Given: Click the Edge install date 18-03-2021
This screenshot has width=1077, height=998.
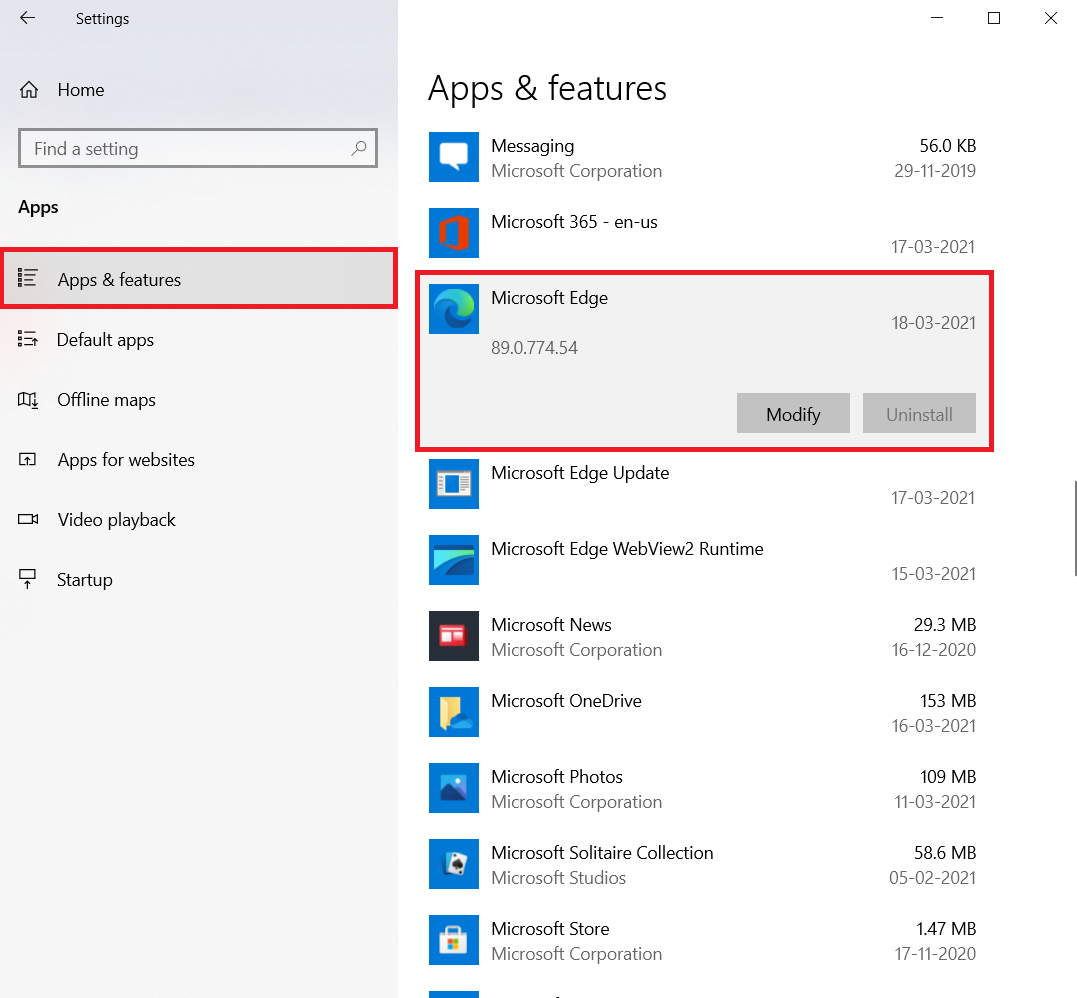Looking at the screenshot, I should coord(933,323).
